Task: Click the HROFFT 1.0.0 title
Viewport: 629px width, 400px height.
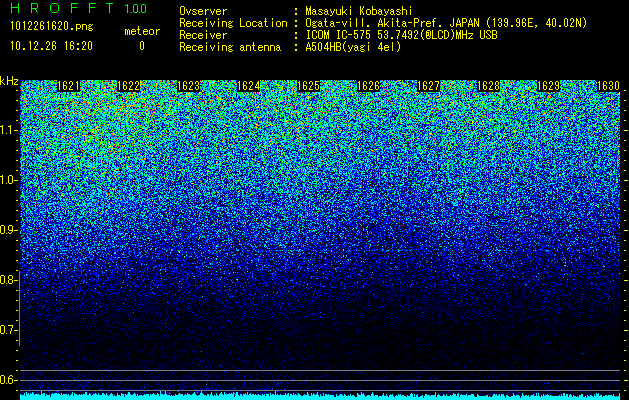Action: pos(79,8)
